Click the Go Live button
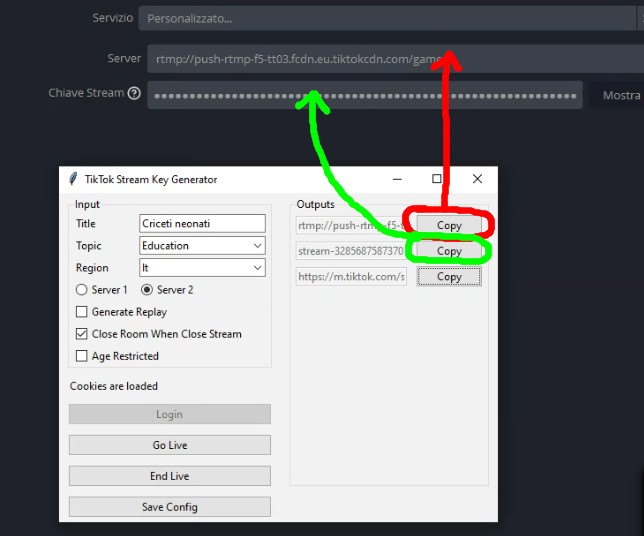This screenshot has height=536, width=644. coord(170,445)
